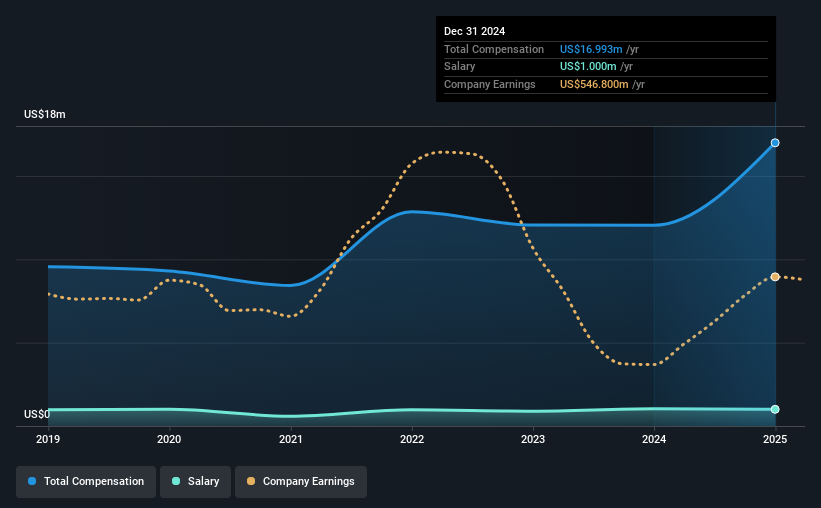Click the 2025 x-axis label
The image size is (821, 508).
(x=775, y=439)
